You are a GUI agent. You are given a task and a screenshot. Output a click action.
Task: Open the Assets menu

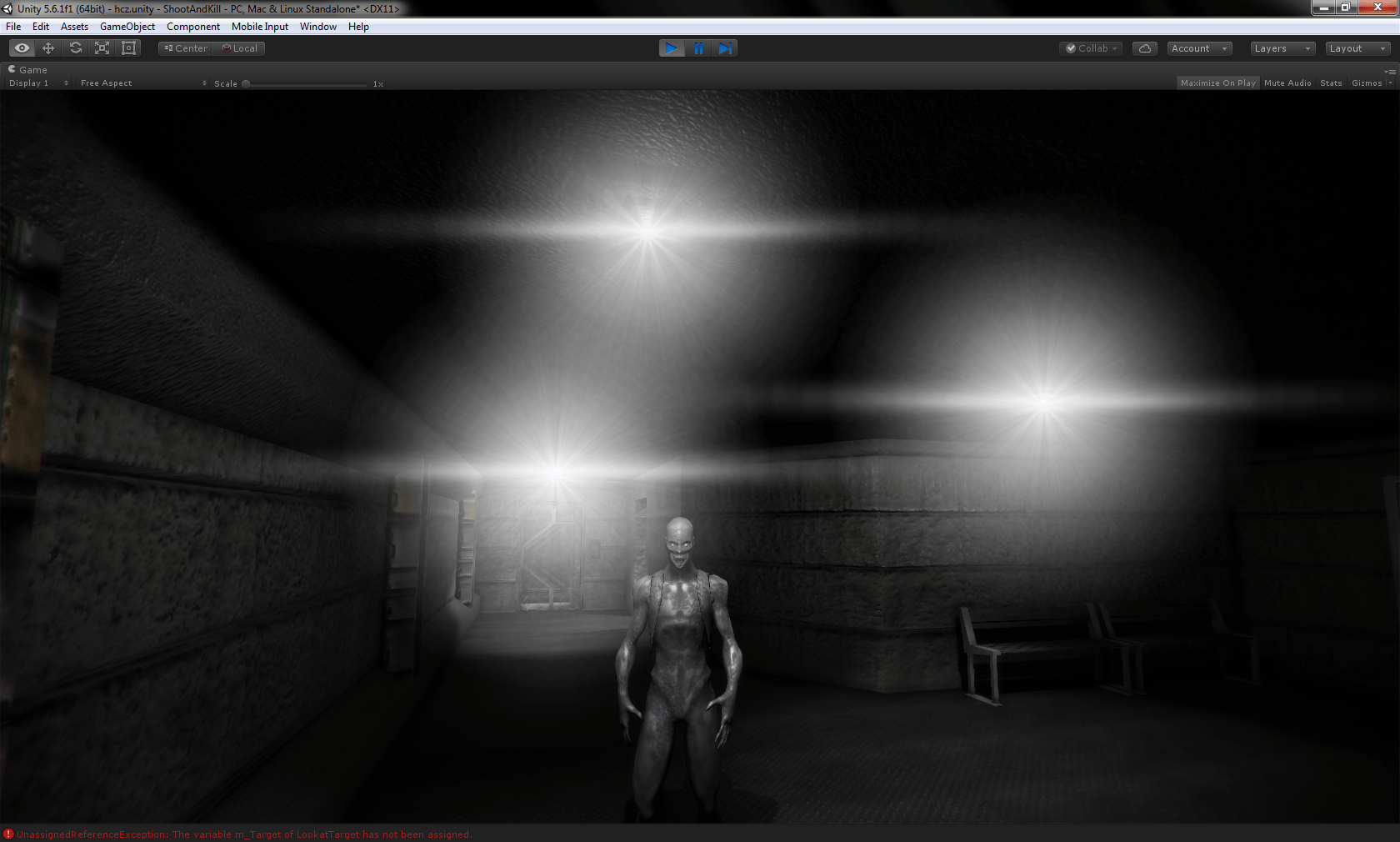(x=74, y=27)
